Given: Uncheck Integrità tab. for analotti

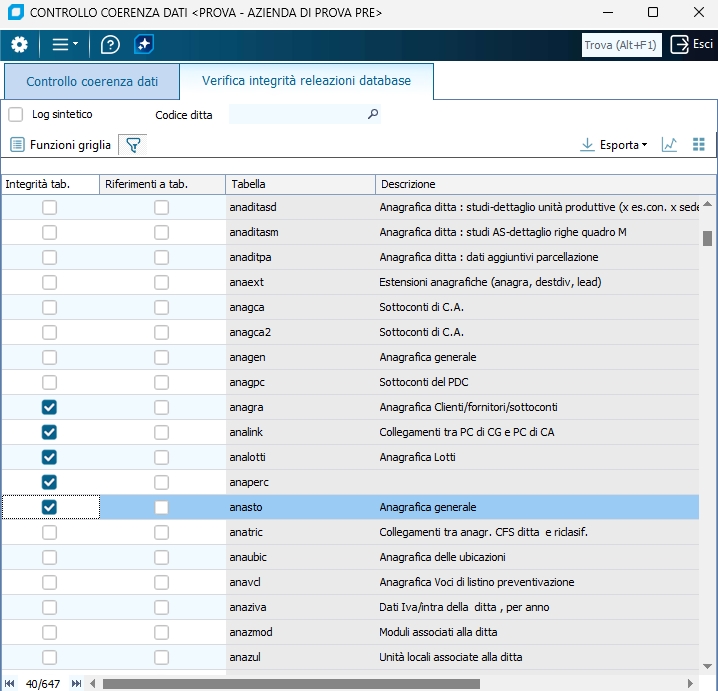Looking at the screenshot, I should point(49,457).
